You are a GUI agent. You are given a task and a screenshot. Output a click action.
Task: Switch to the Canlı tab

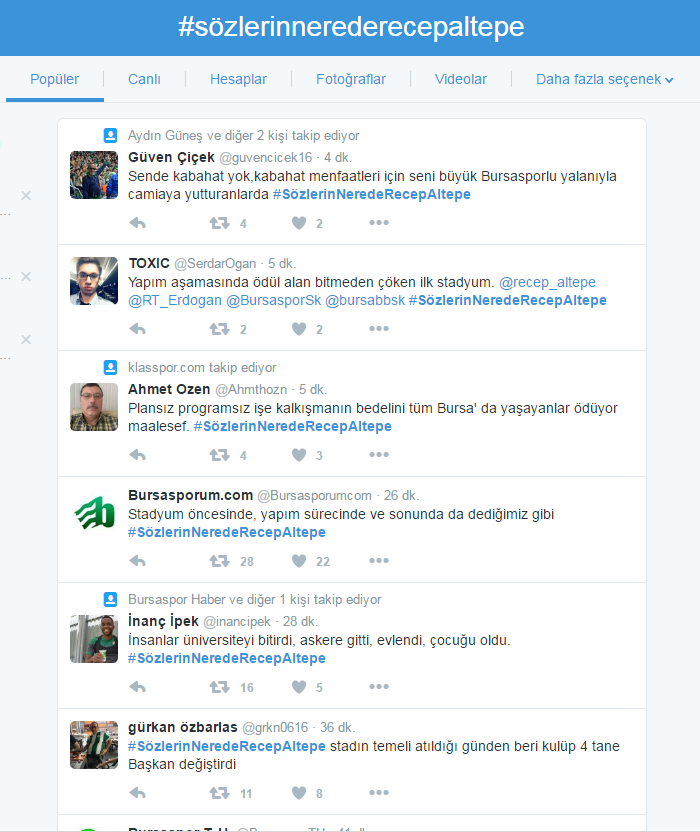tap(144, 79)
